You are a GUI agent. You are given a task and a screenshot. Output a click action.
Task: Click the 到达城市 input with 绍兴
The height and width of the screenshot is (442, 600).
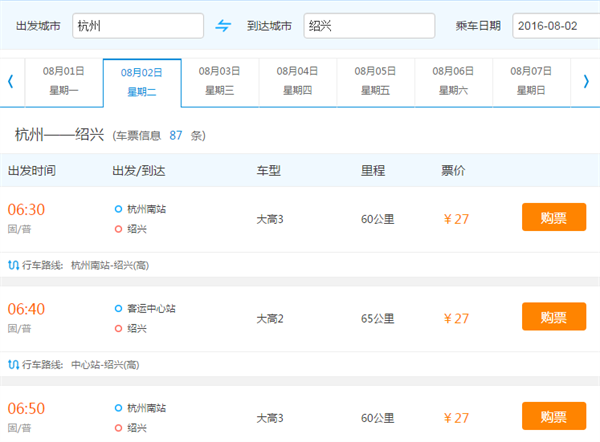[369, 26]
